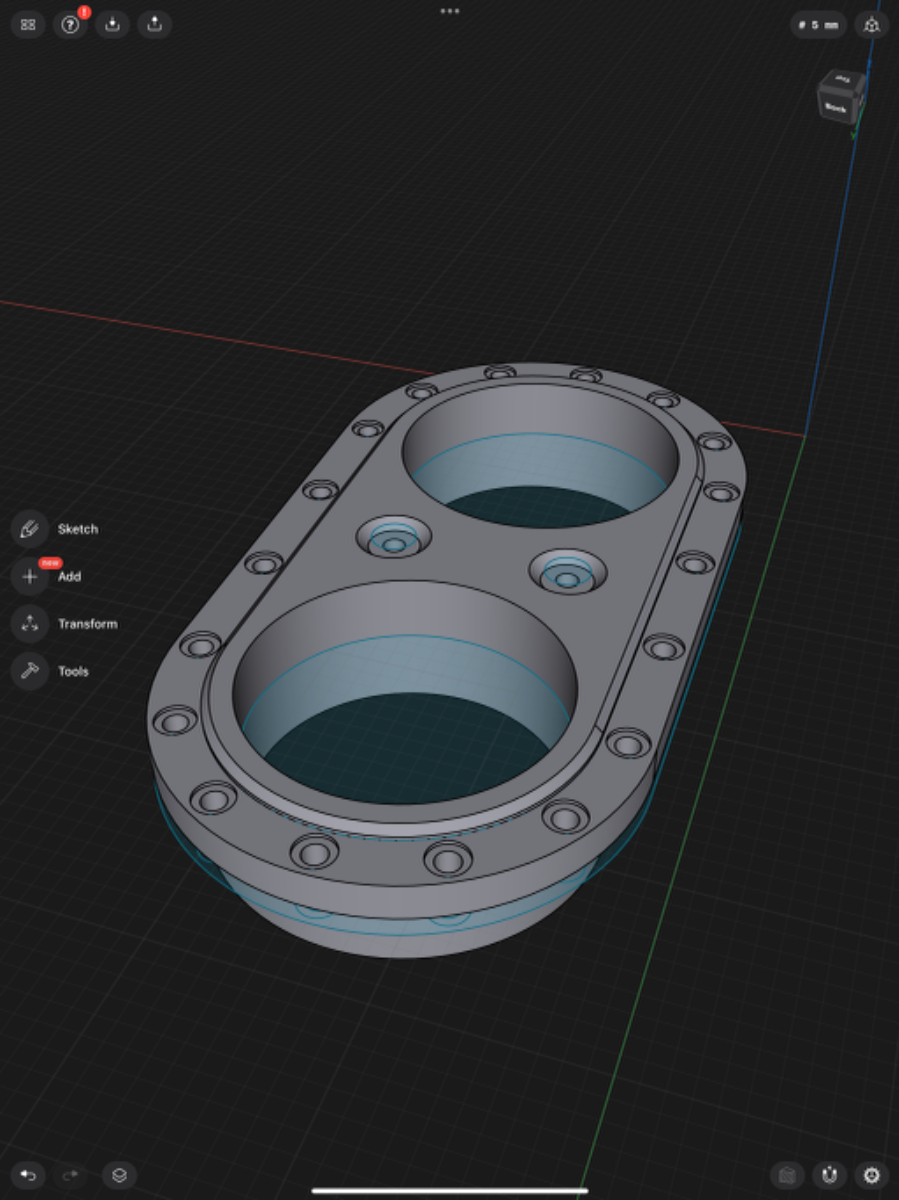Toggle snapping with the magnet icon
The image size is (899, 1200).
[x=829, y=1175]
